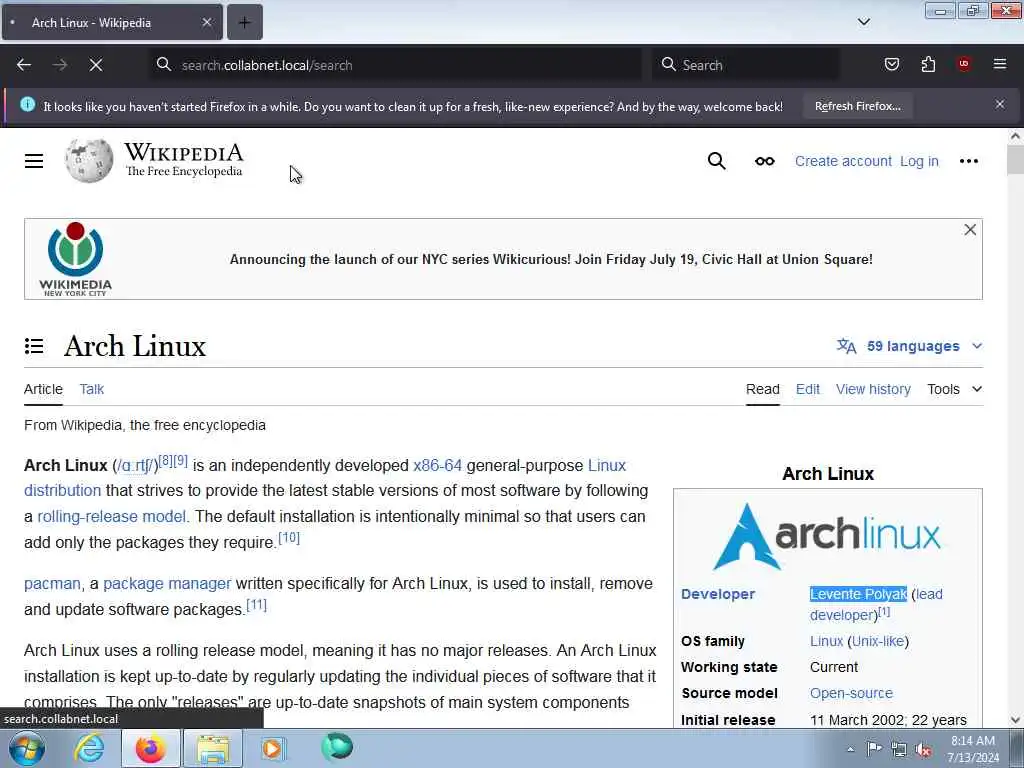Switch to the Article tab
The height and width of the screenshot is (768, 1024).
point(43,389)
